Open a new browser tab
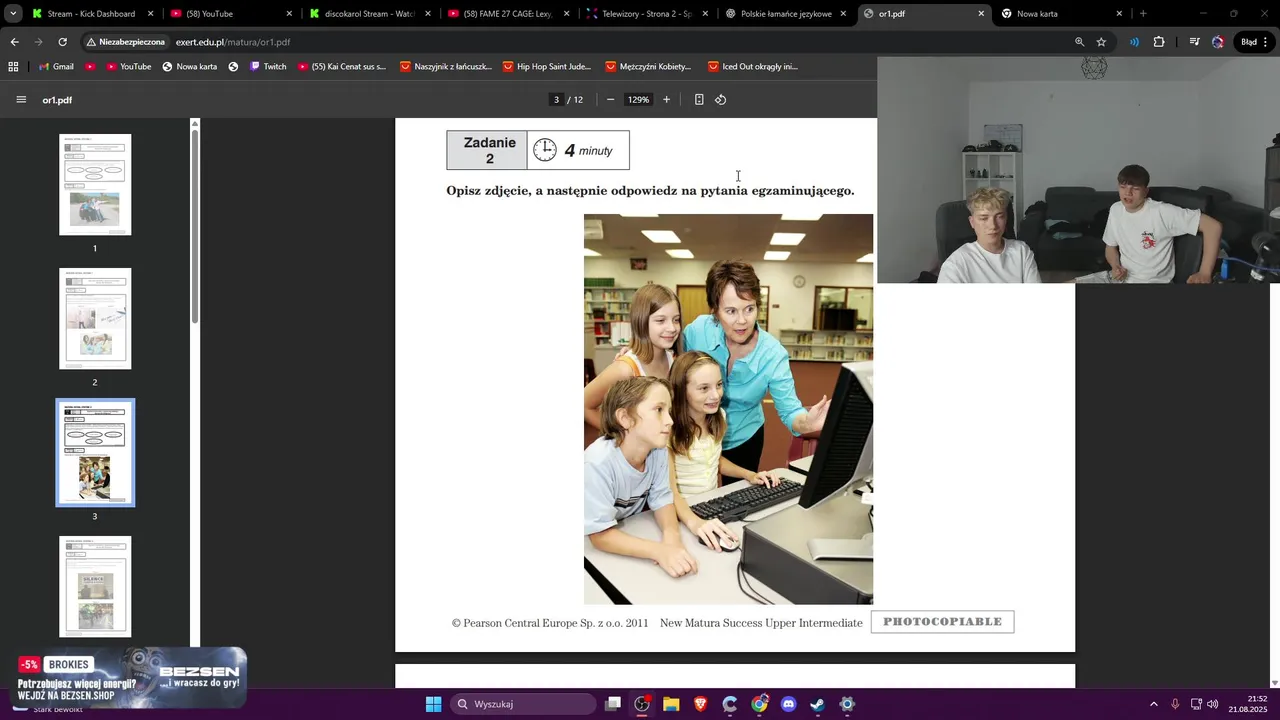Screen dimensions: 1280x720 1143,14
